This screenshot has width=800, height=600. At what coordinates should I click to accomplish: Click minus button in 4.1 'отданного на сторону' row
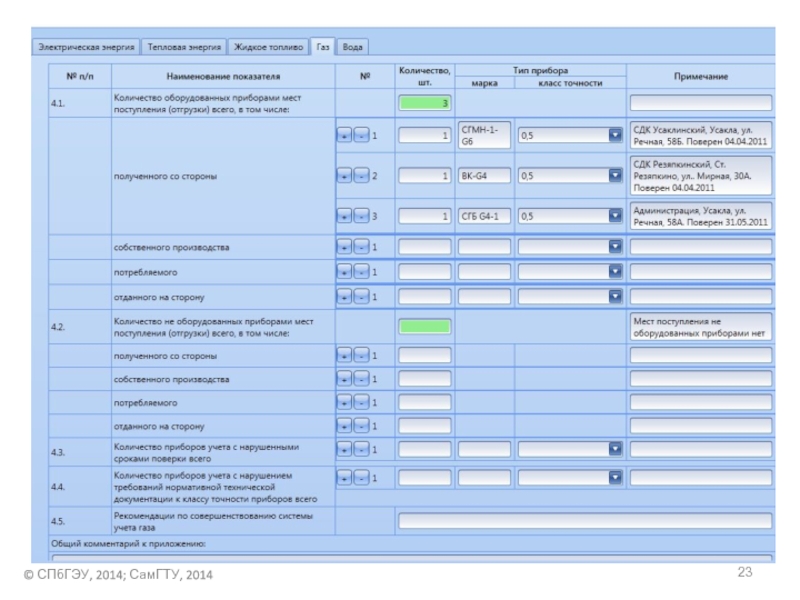(361, 296)
